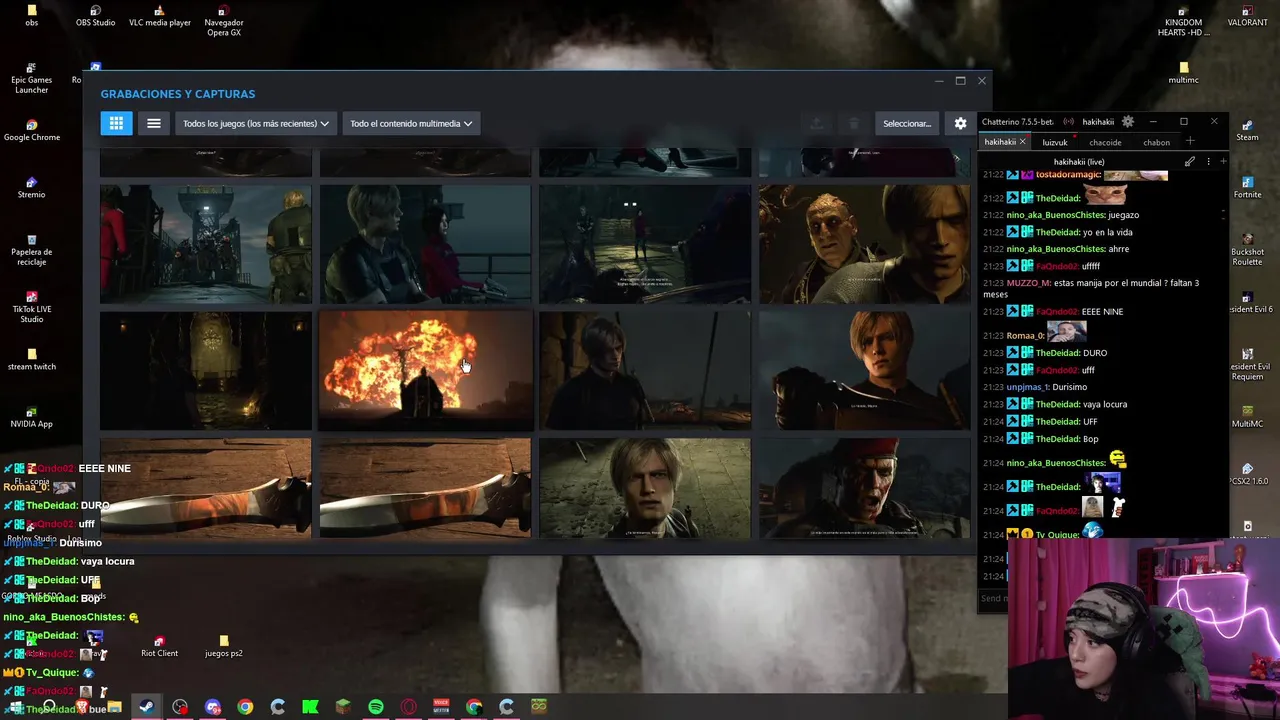Open Minecraft block icon on taskbar

[x=343, y=706]
